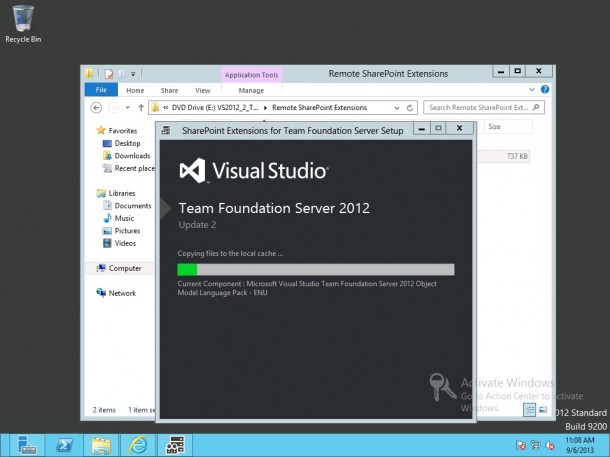Click the setup progress bar
Image resolution: width=610 pixels, height=457 pixels.
316,270
